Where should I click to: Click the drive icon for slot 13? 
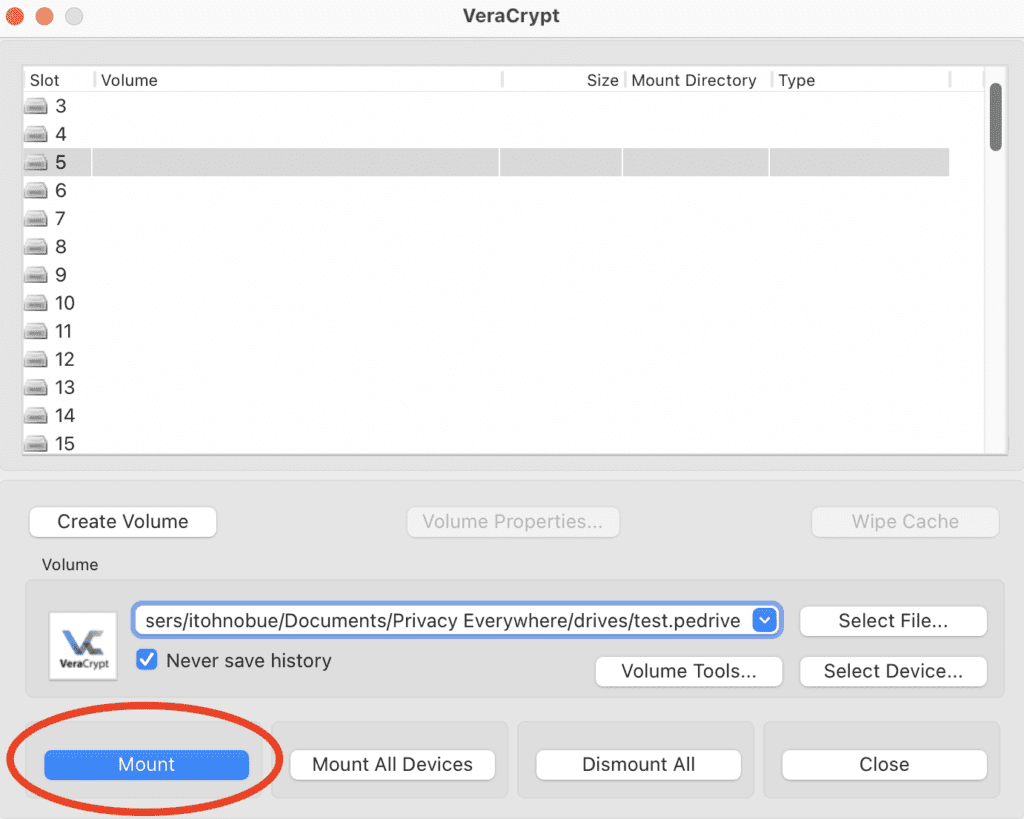(36, 388)
